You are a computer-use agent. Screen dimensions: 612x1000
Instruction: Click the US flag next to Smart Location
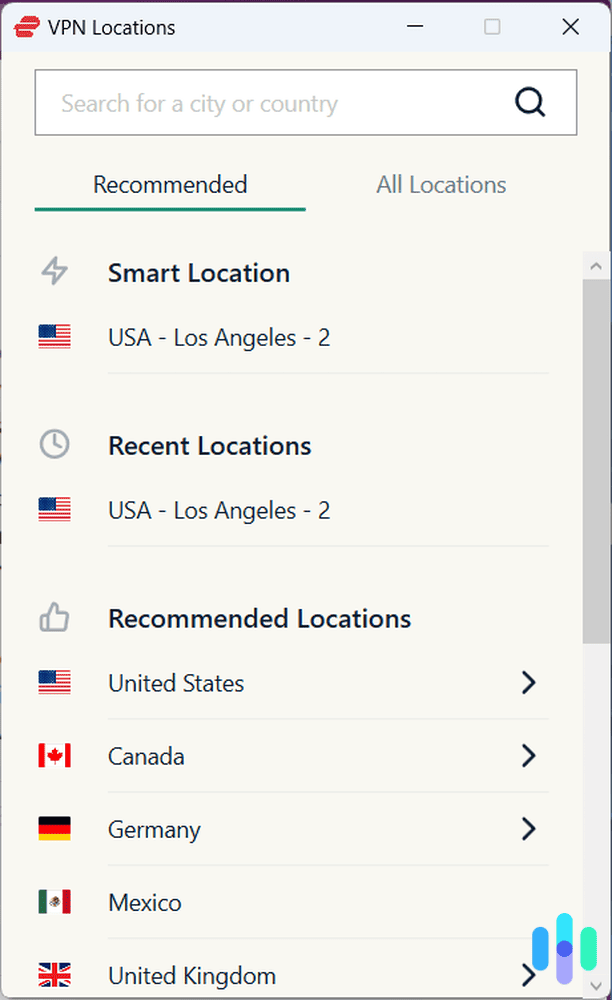coord(53,337)
